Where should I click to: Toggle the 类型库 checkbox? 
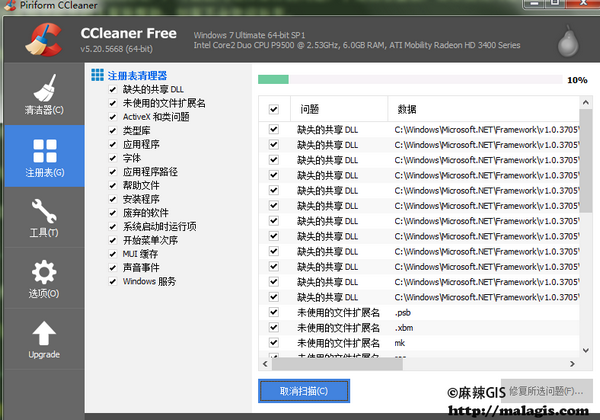[x=112, y=131]
